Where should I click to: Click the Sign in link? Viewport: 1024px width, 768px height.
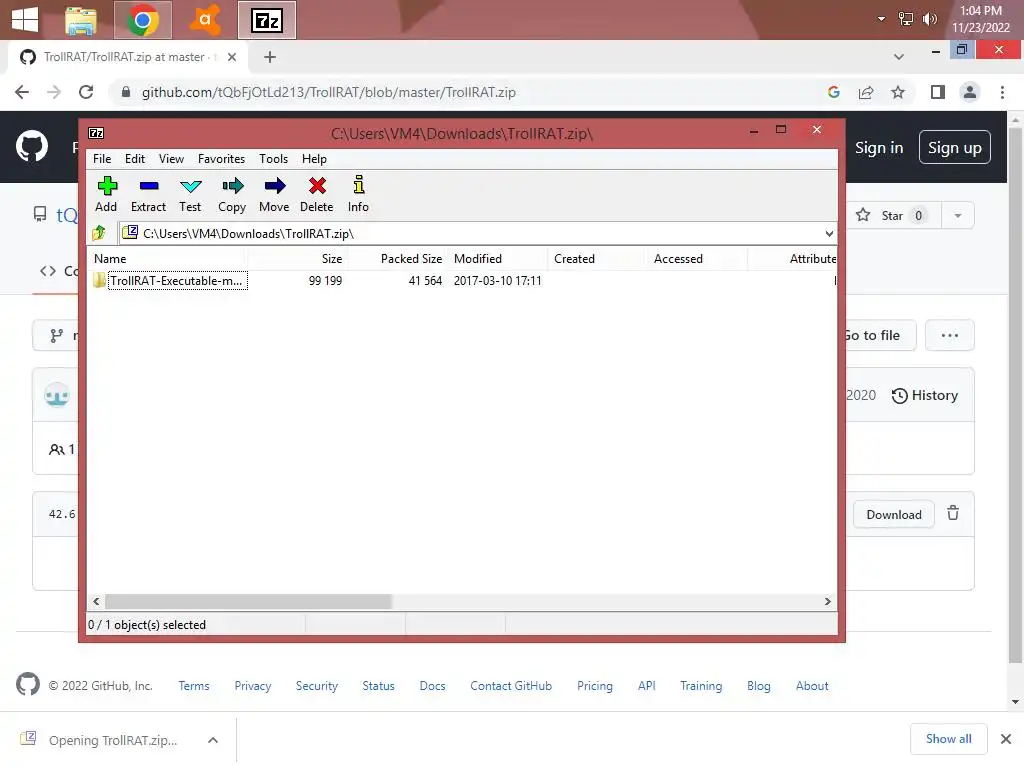pos(879,148)
